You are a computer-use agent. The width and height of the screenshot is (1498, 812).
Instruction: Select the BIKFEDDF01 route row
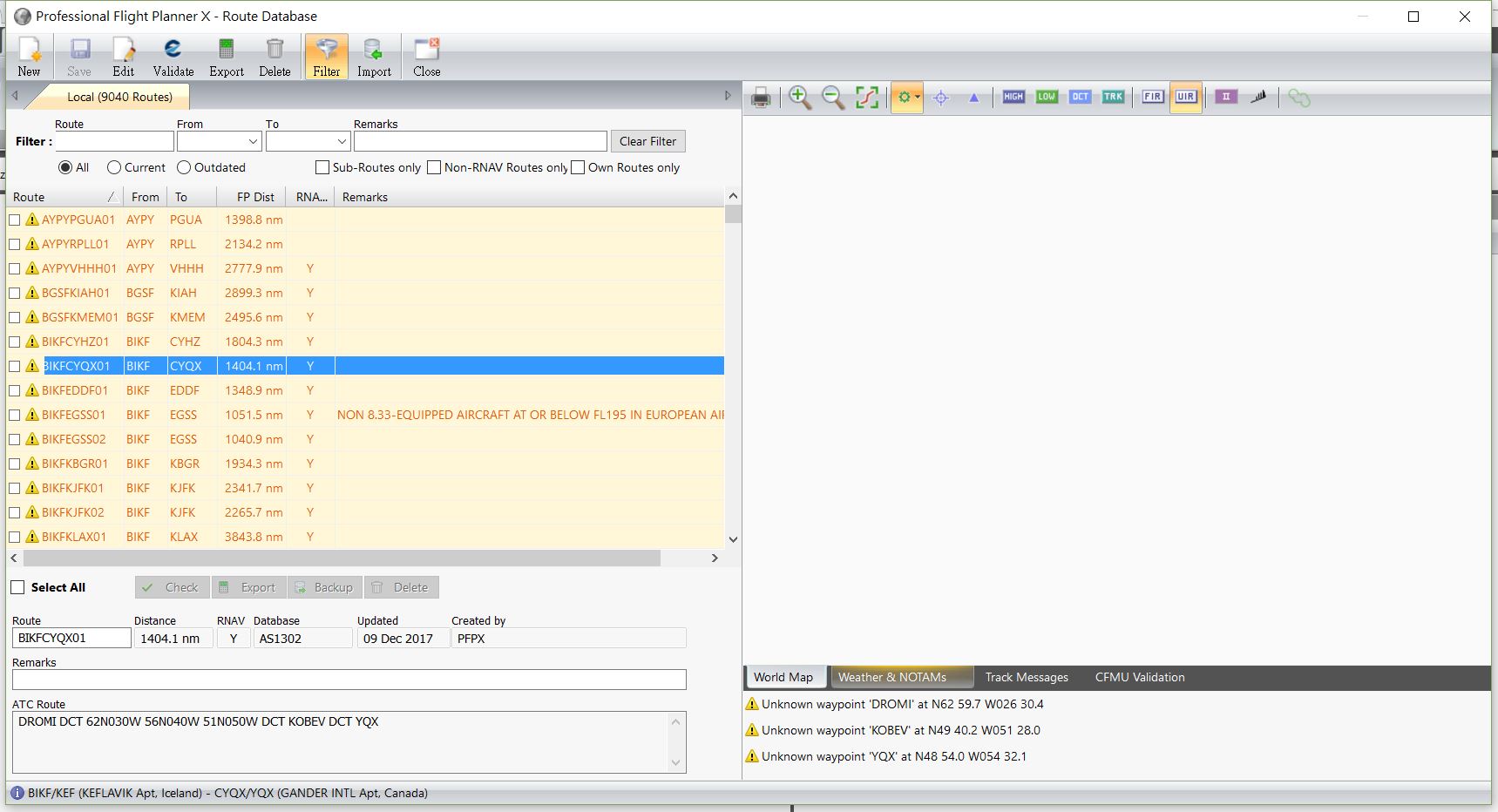[366, 390]
